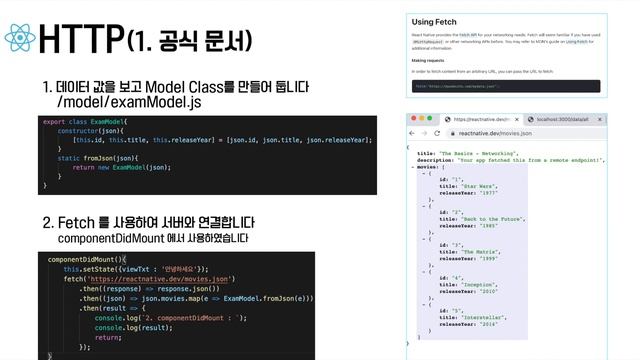Click the json.movies.map code line

pyautogui.click(x=196, y=299)
